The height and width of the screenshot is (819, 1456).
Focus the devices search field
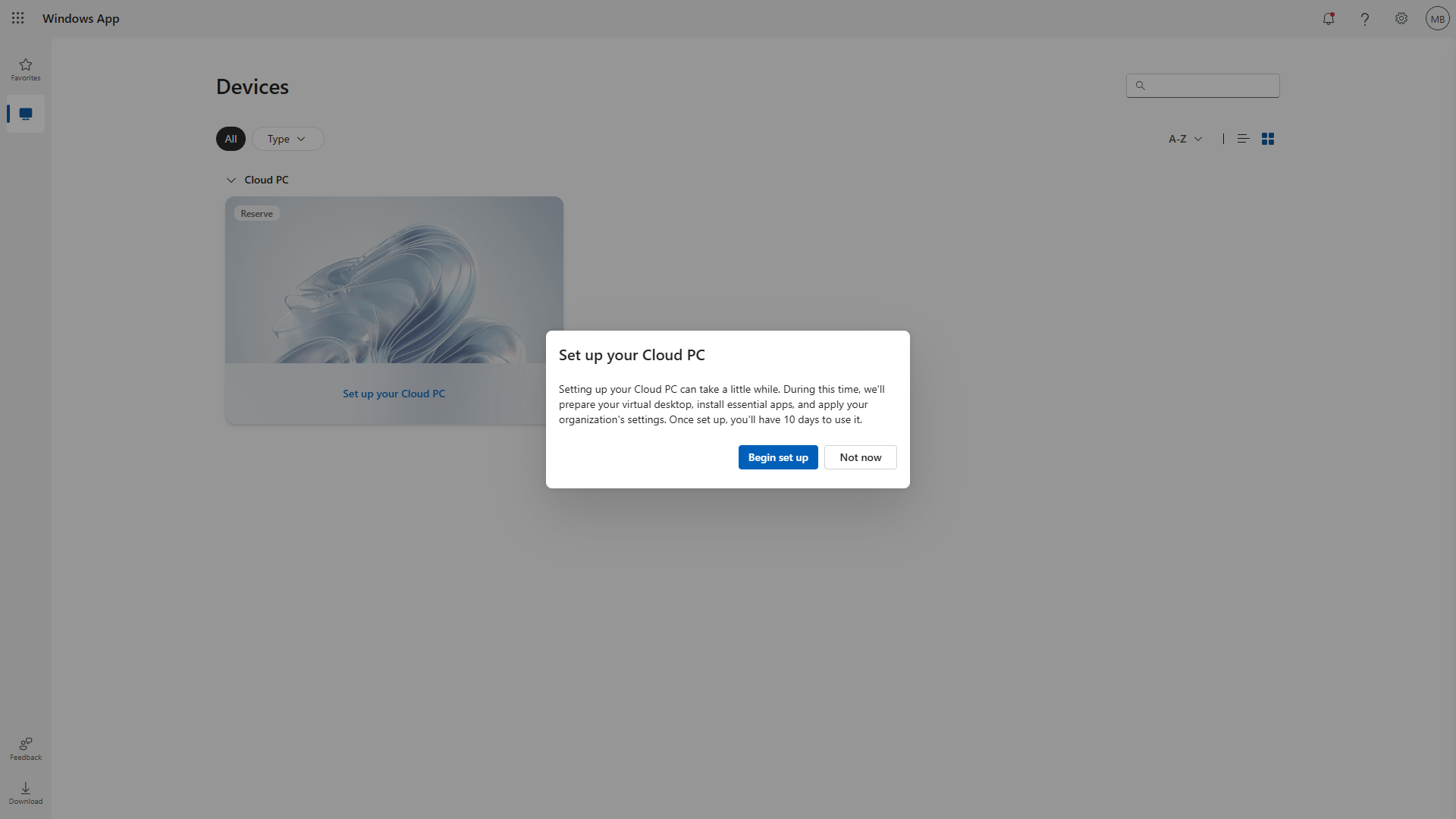[1203, 86]
